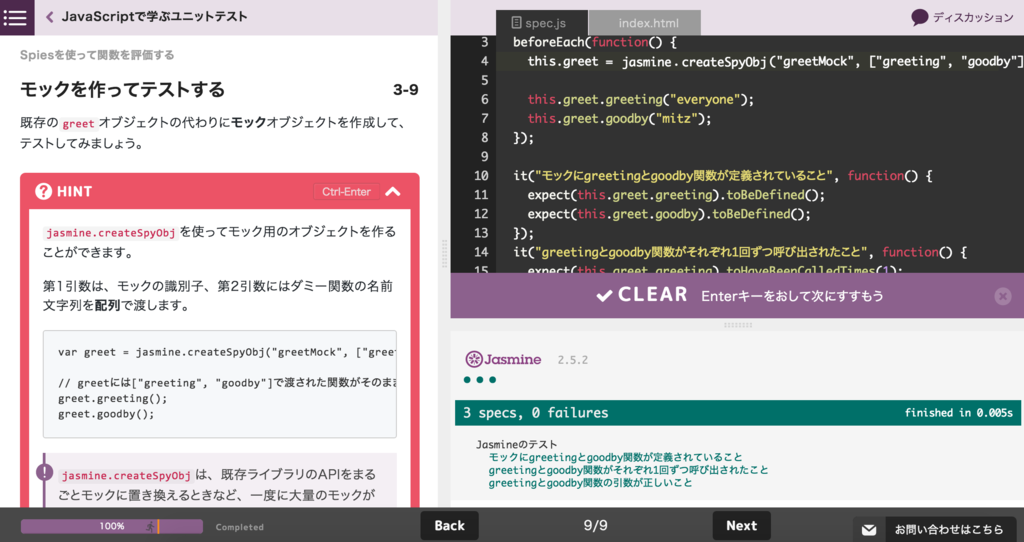Click code line 12 expect goodby toBeDefined

669,214
